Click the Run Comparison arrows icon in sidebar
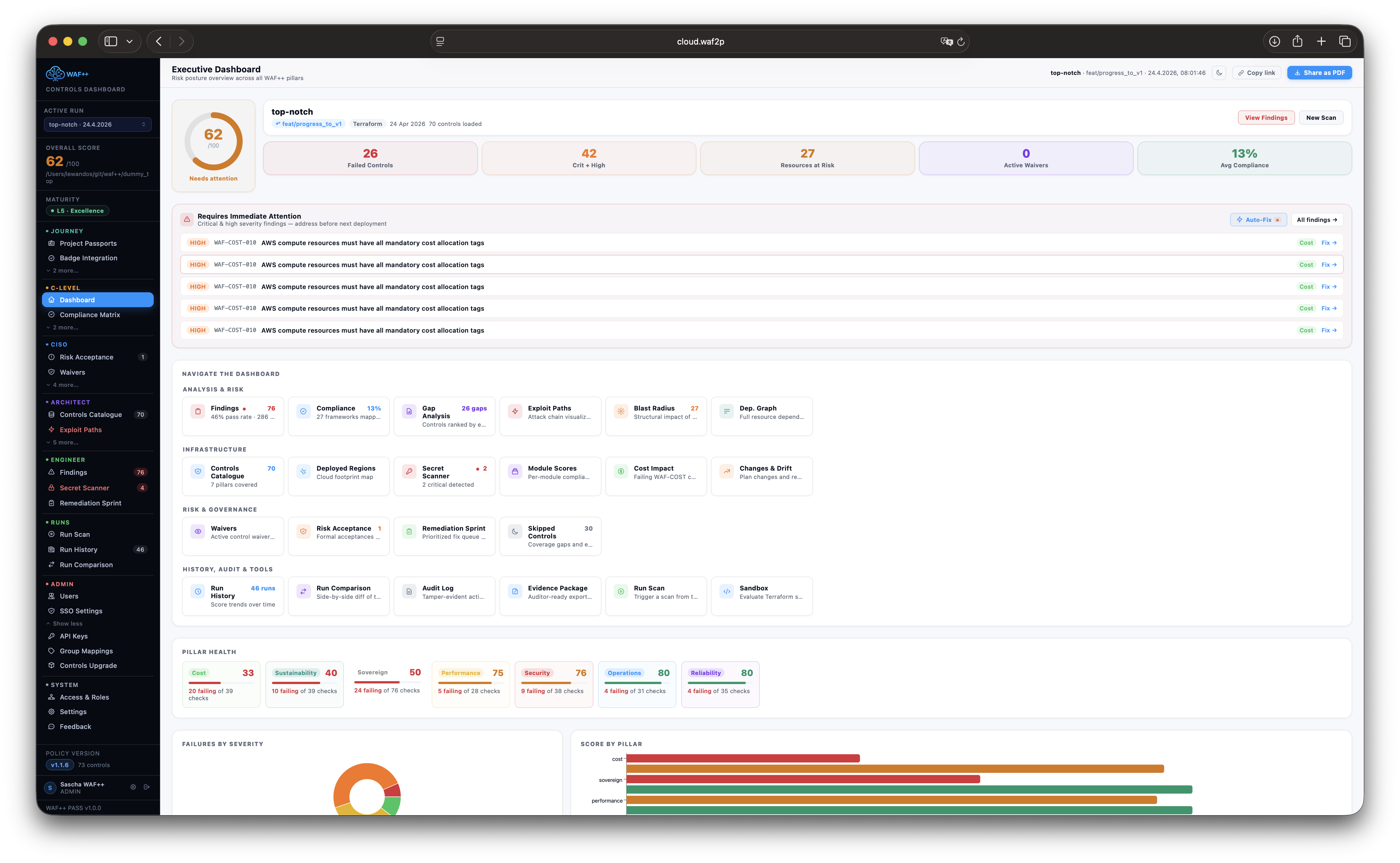The height and width of the screenshot is (863, 1400). pos(51,565)
